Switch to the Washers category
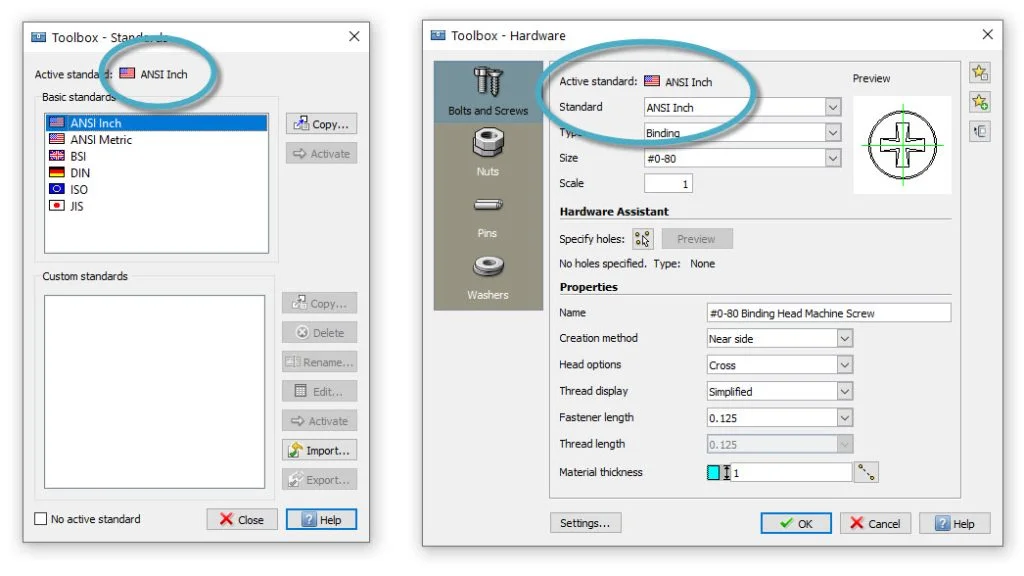 tap(488, 276)
